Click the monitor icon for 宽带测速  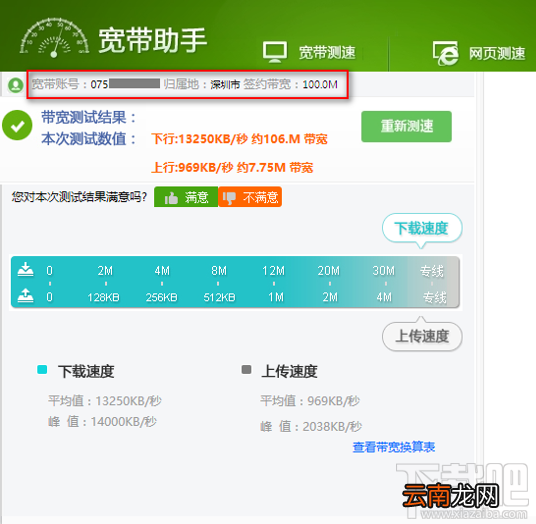tap(275, 52)
